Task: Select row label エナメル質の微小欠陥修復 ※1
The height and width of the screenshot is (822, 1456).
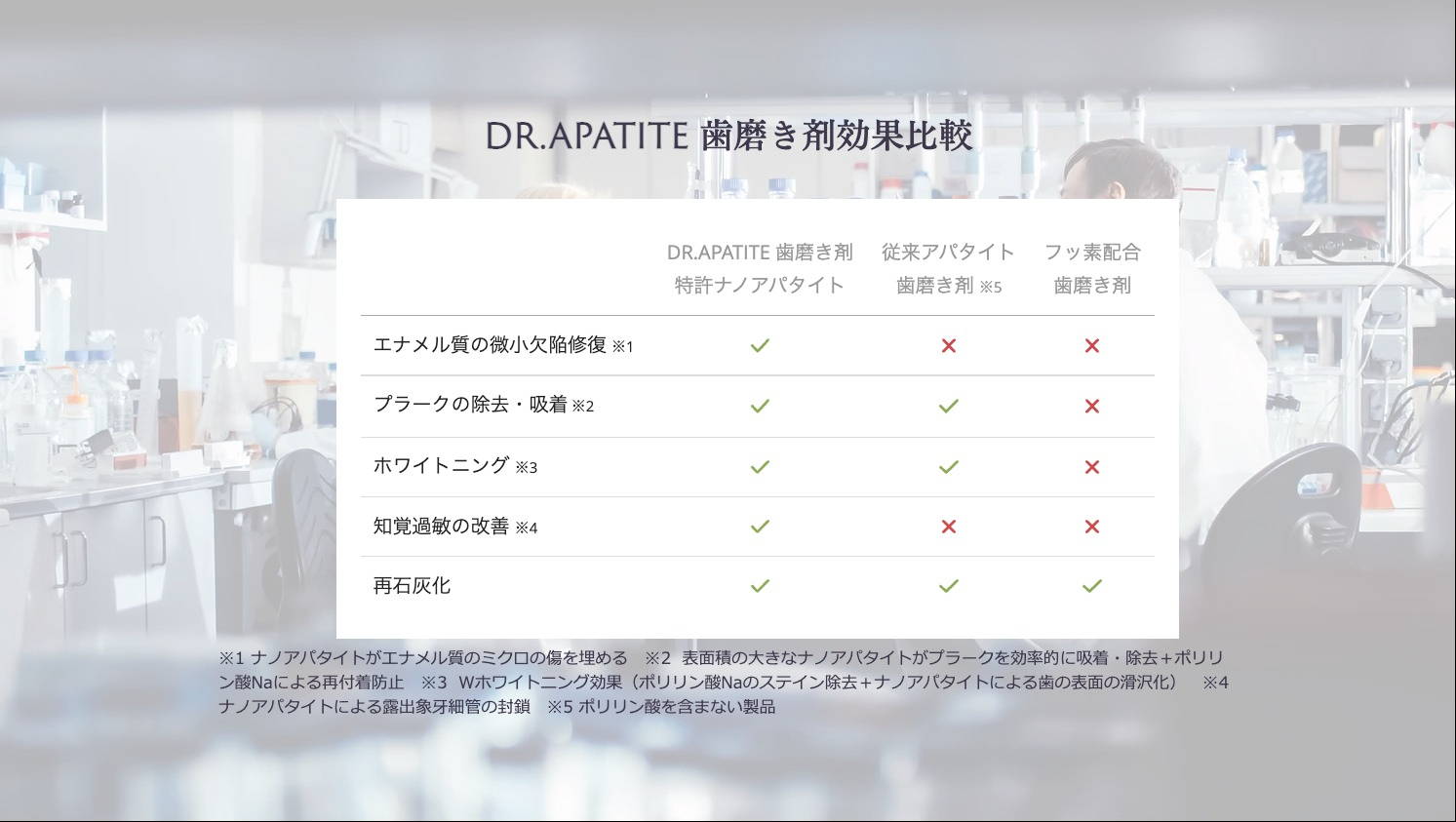Action: pos(503,345)
